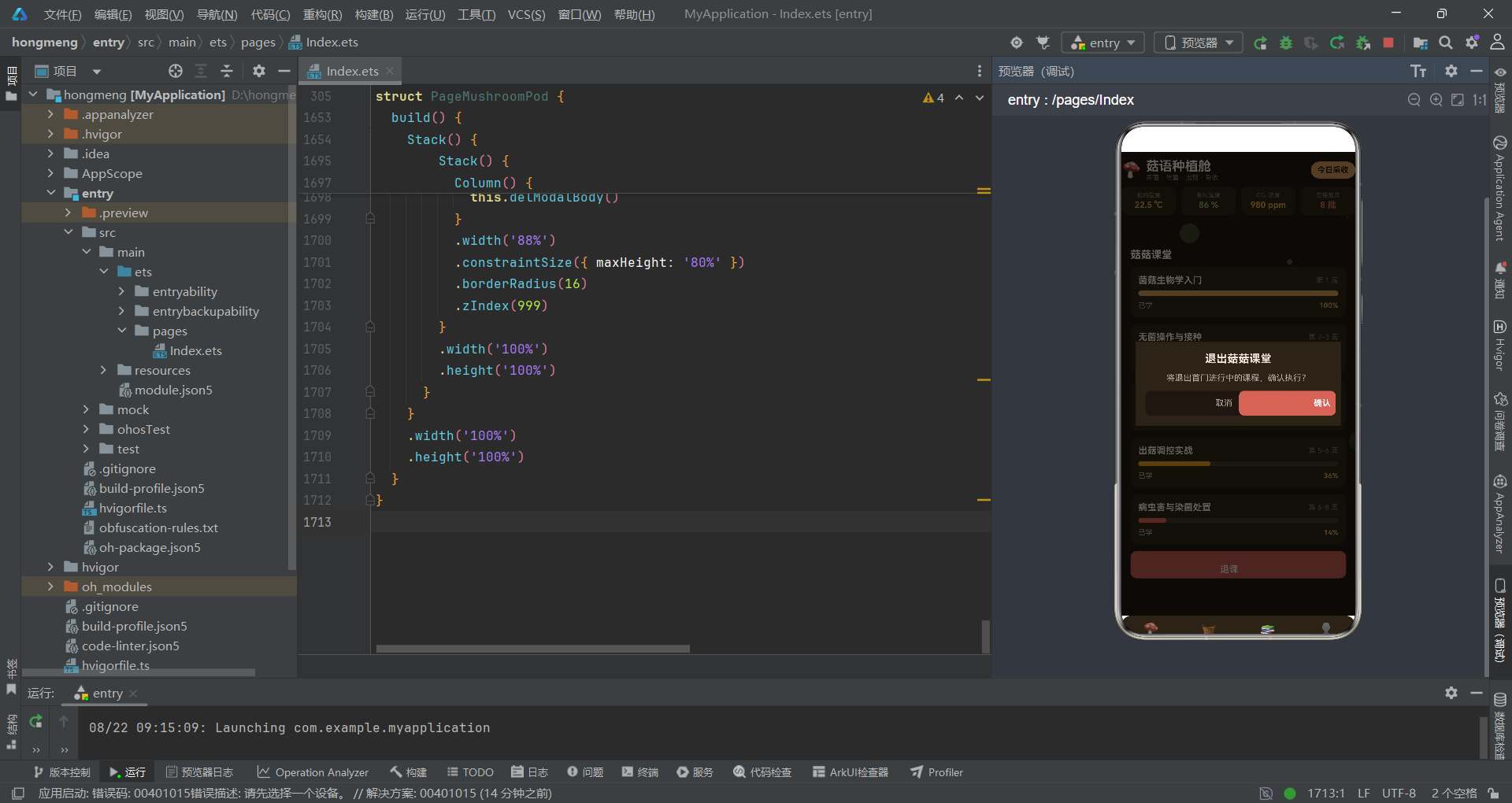Zoom in the previewer
Image resolution: width=1512 pixels, height=803 pixels.
coord(1436,100)
